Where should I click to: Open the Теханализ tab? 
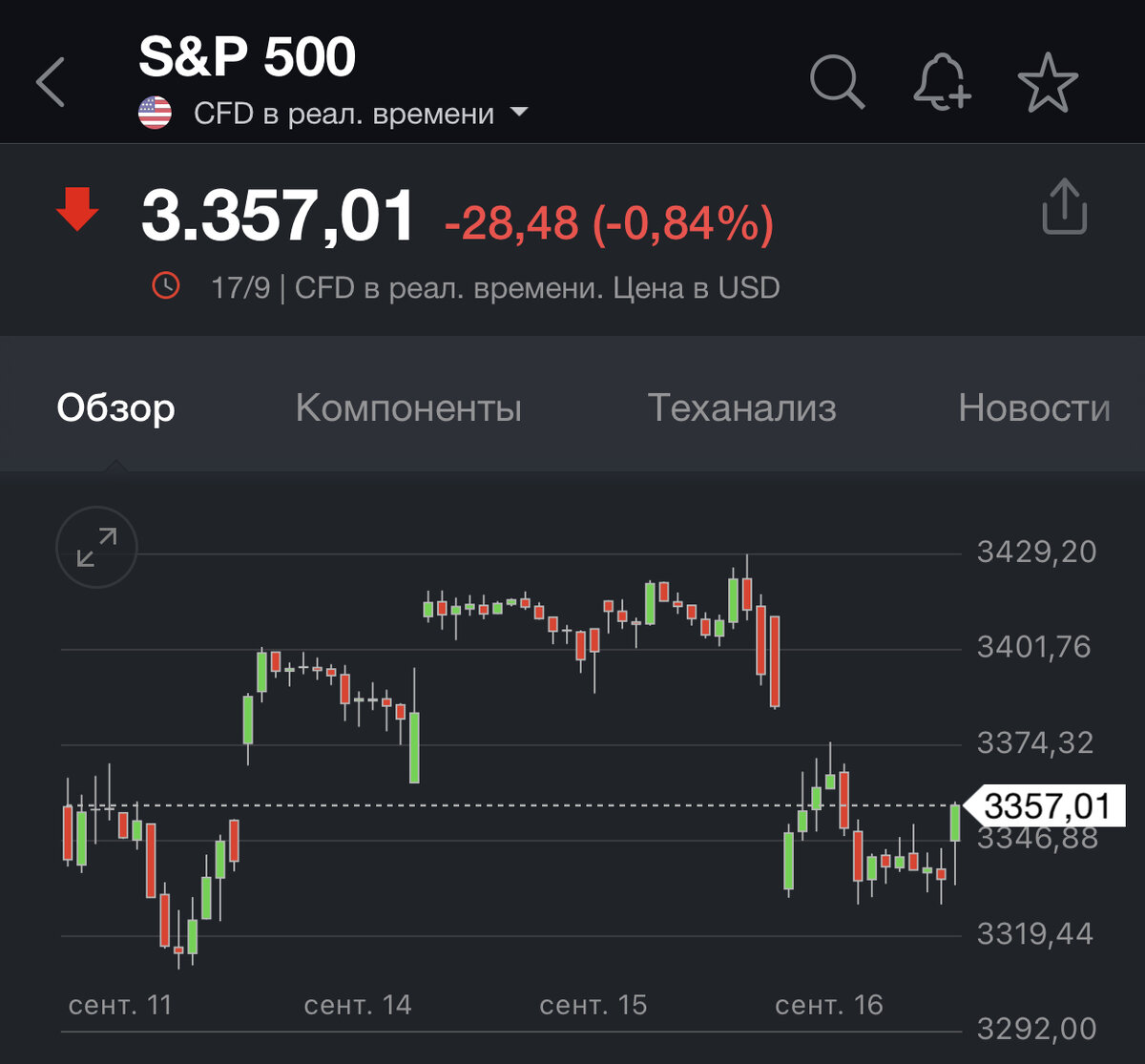point(741,407)
